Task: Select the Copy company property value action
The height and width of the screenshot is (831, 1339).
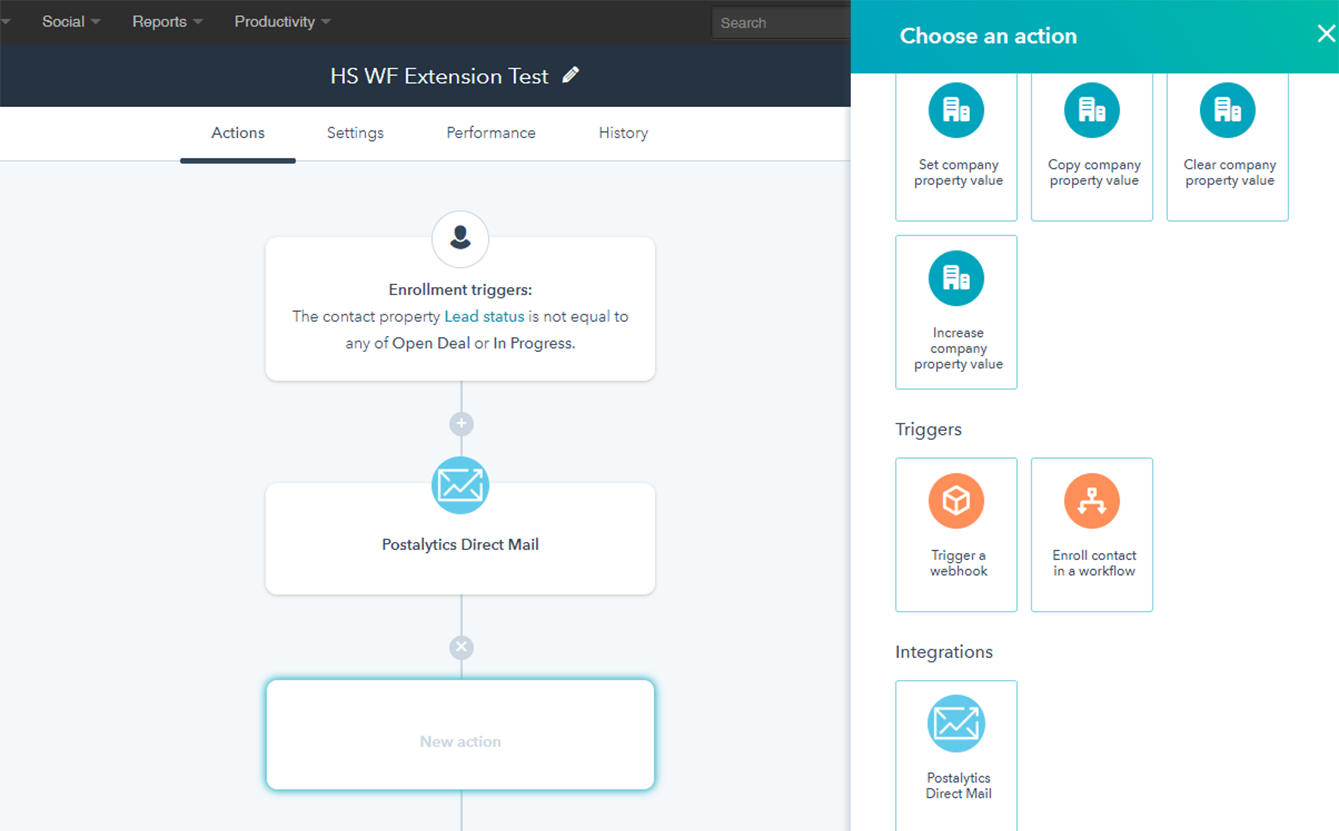Action: point(1092,140)
